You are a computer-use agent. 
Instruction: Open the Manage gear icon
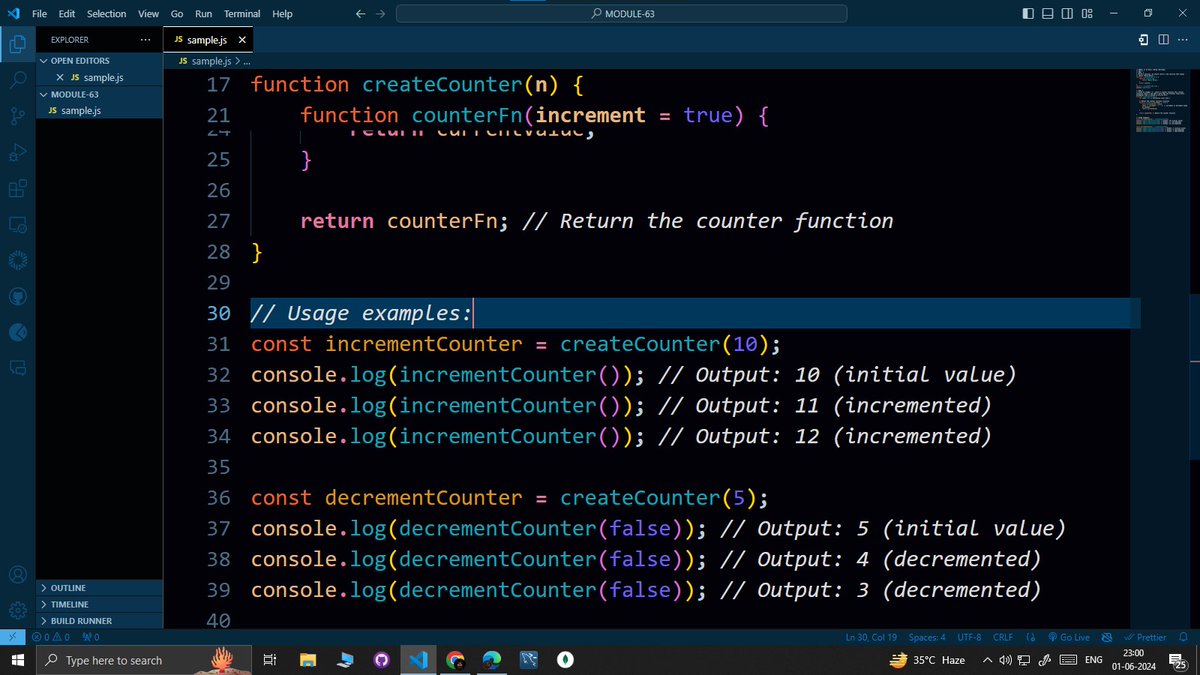coord(17,610)
